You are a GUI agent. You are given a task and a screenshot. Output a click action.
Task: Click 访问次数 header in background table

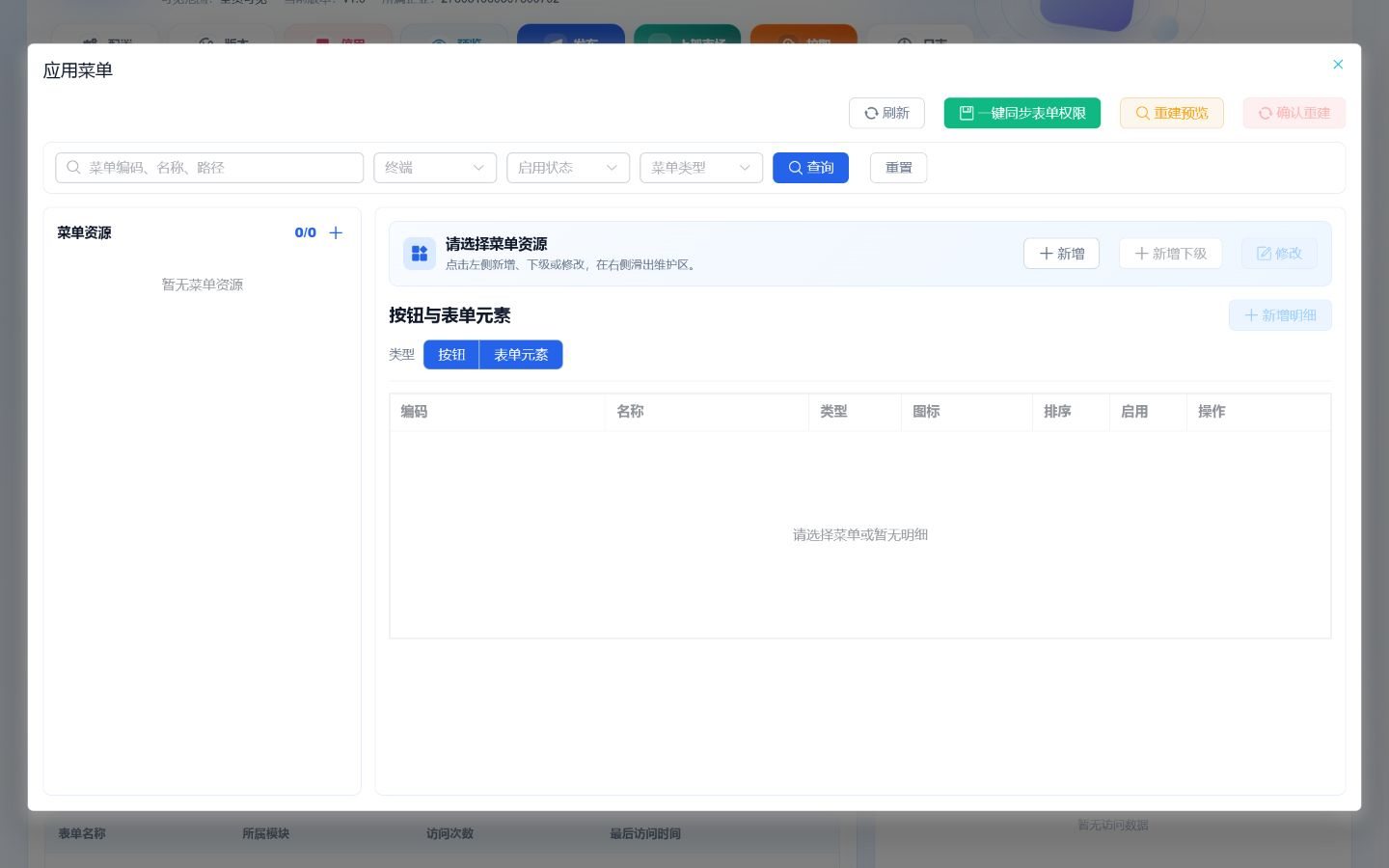click(x=450, y=833)
